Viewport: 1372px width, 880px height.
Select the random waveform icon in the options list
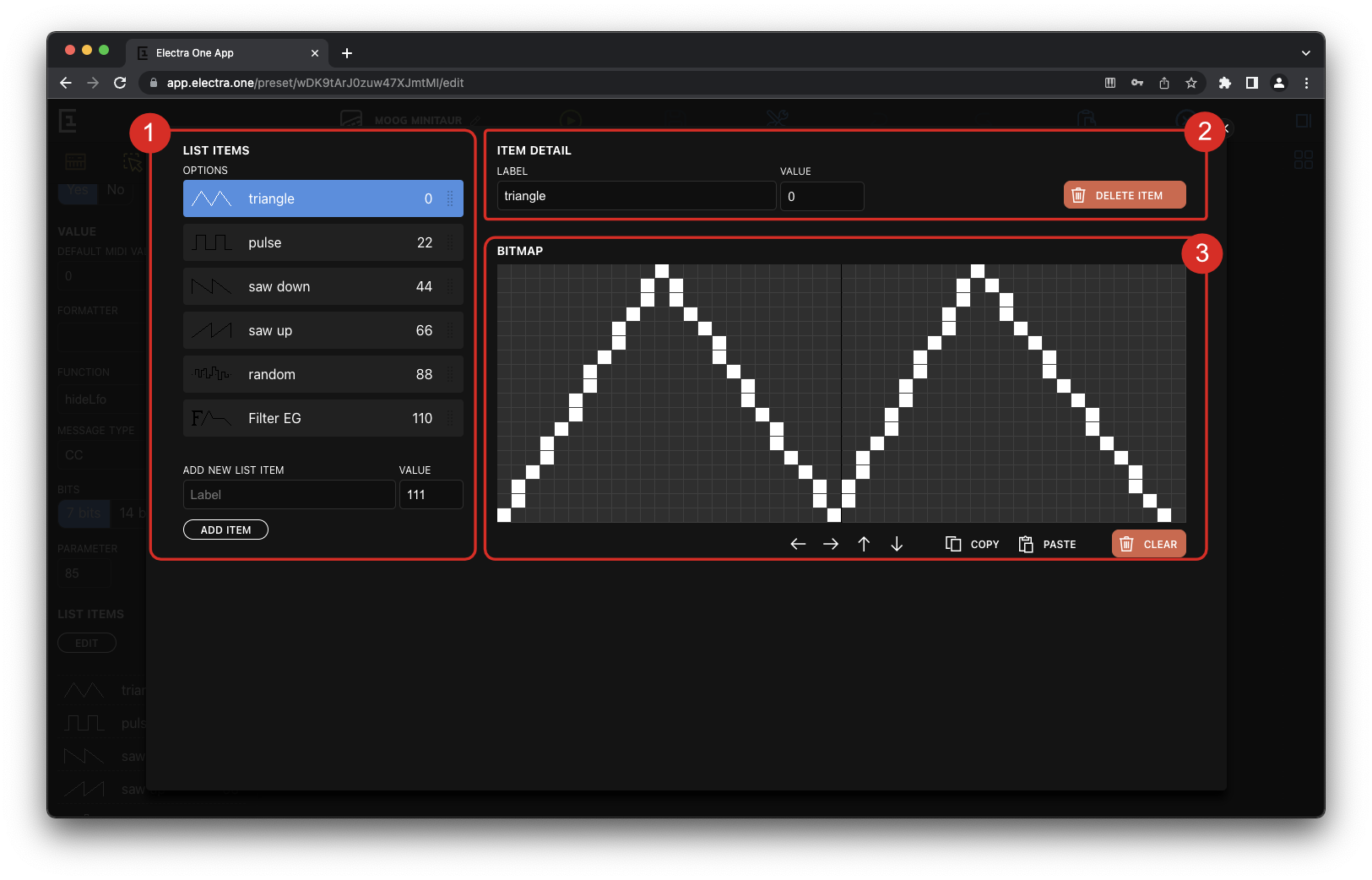211,374
